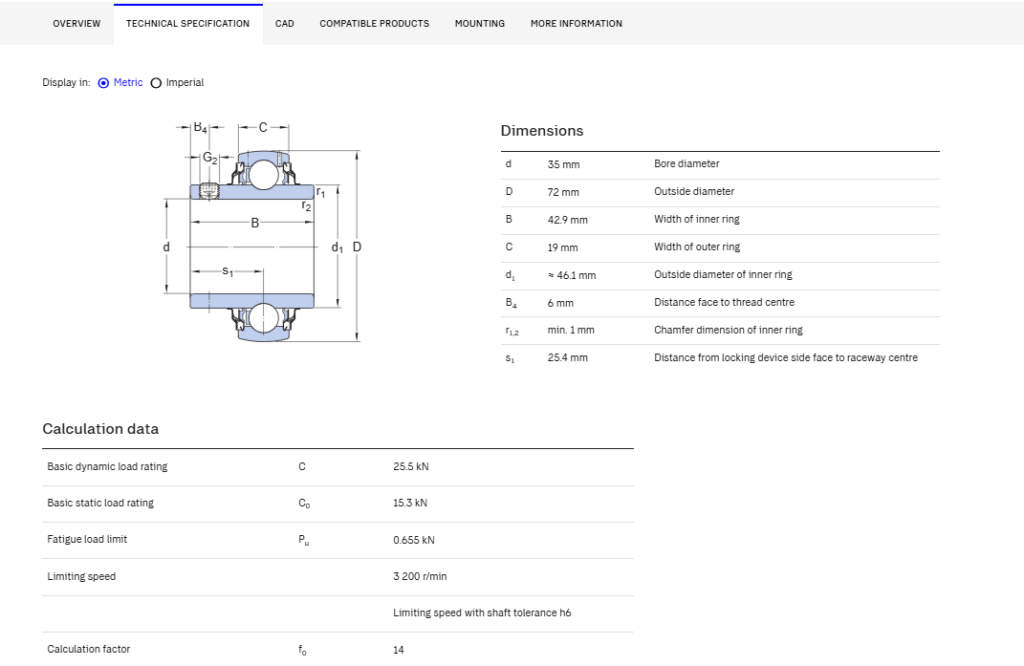The height and width of the screenshot is (666, 1024).
Task: Click the 'D' symbol in Dimensions table
Action: point(509,191)
